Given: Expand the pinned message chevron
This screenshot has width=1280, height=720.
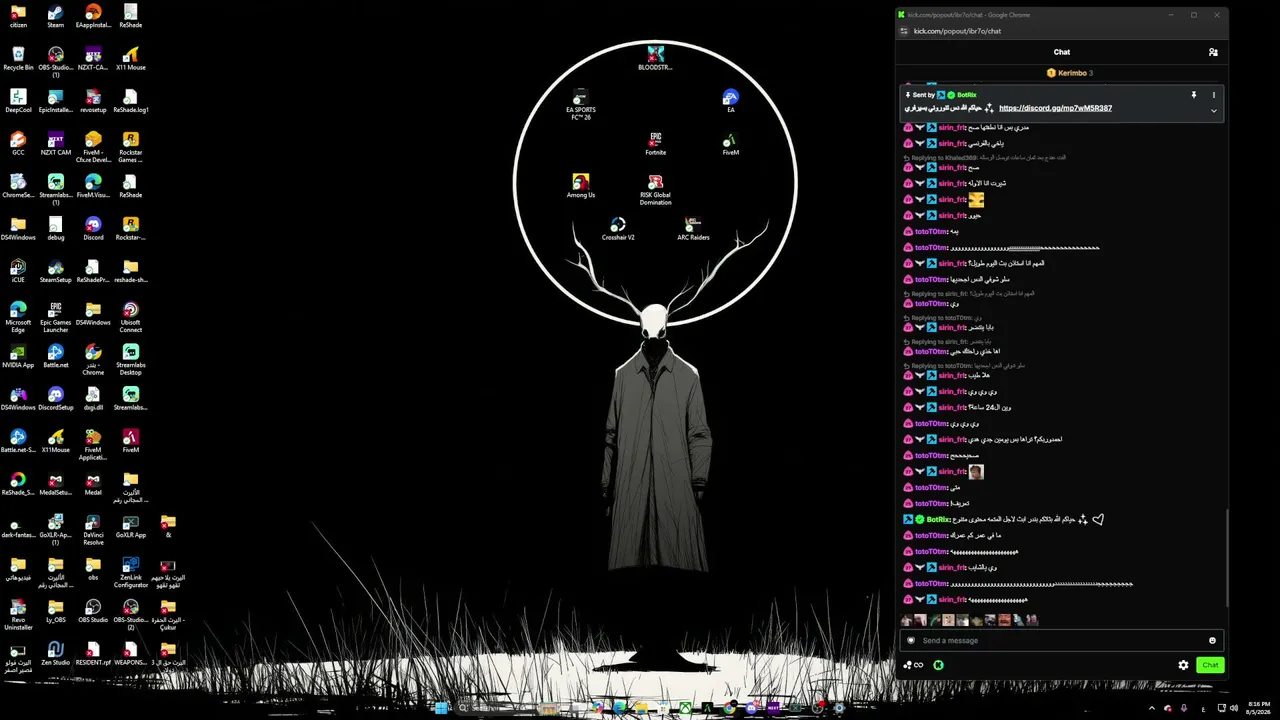Looking at the screenshot, I should (x=1214, y=110).
